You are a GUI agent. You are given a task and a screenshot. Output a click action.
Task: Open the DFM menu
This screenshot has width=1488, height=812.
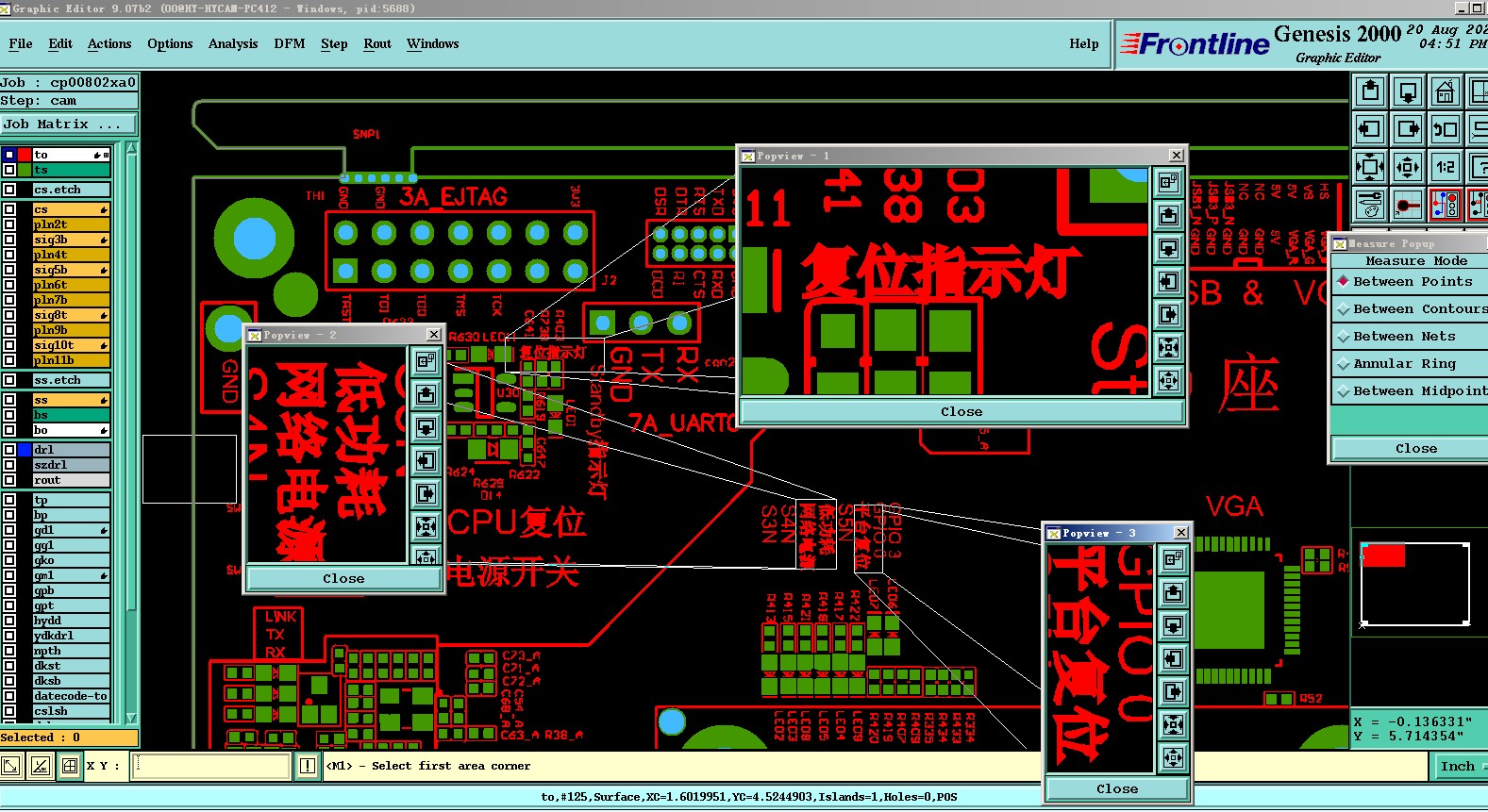[290, 43]
